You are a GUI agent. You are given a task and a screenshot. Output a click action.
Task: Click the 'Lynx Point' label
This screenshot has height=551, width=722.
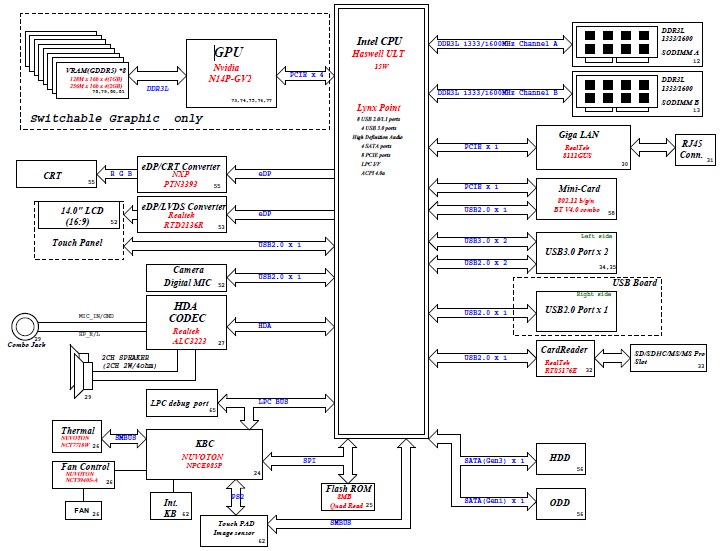pyautogui.click(x=378, y=108)
